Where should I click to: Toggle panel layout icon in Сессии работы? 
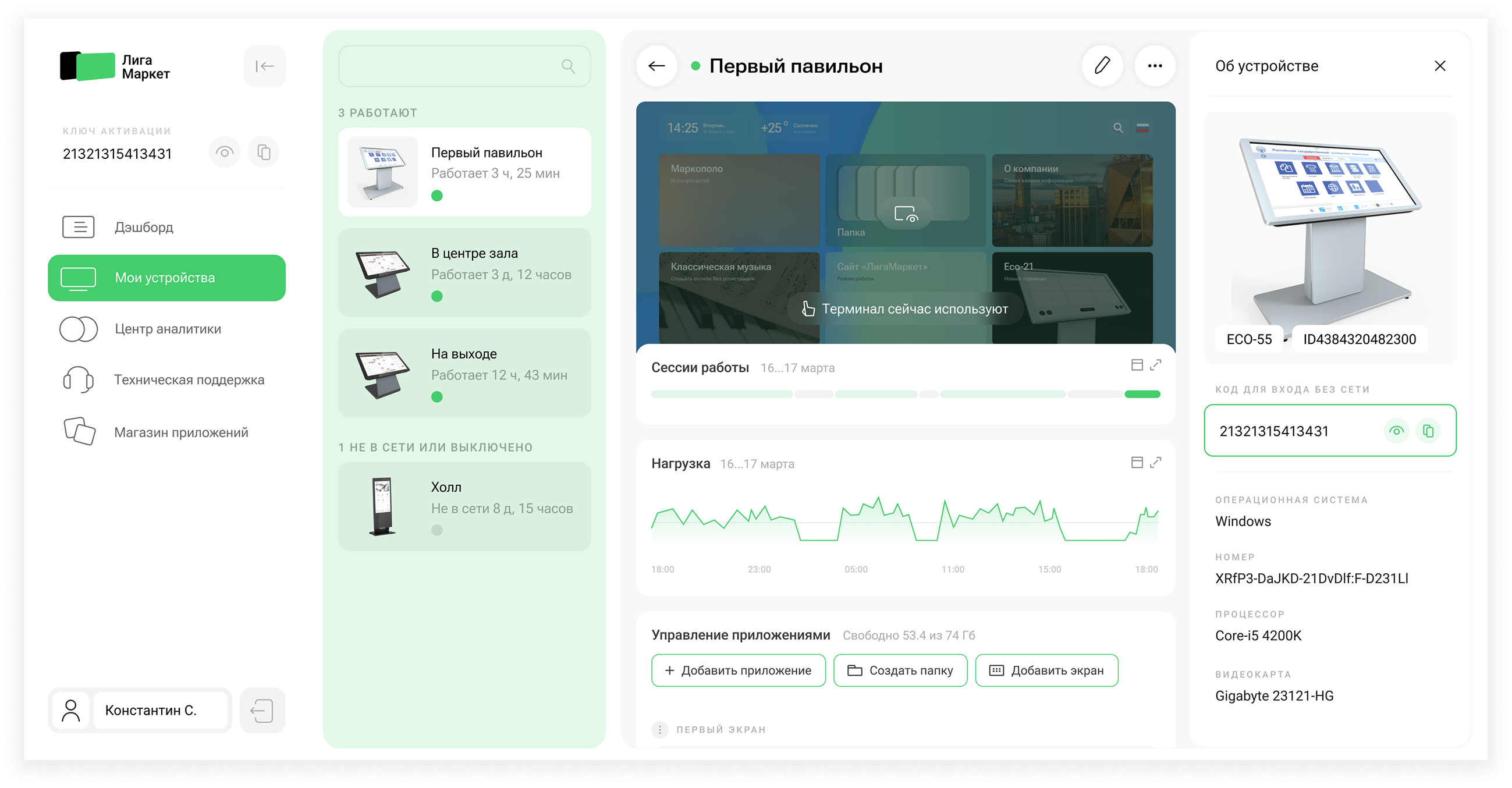point(1137,365)
